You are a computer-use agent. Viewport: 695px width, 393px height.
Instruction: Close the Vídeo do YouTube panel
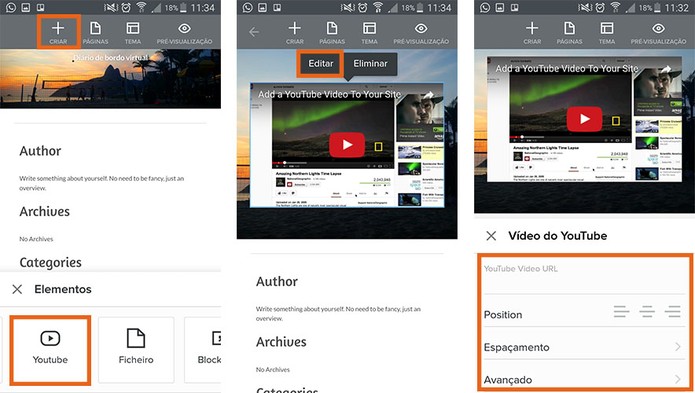(491, 236)
